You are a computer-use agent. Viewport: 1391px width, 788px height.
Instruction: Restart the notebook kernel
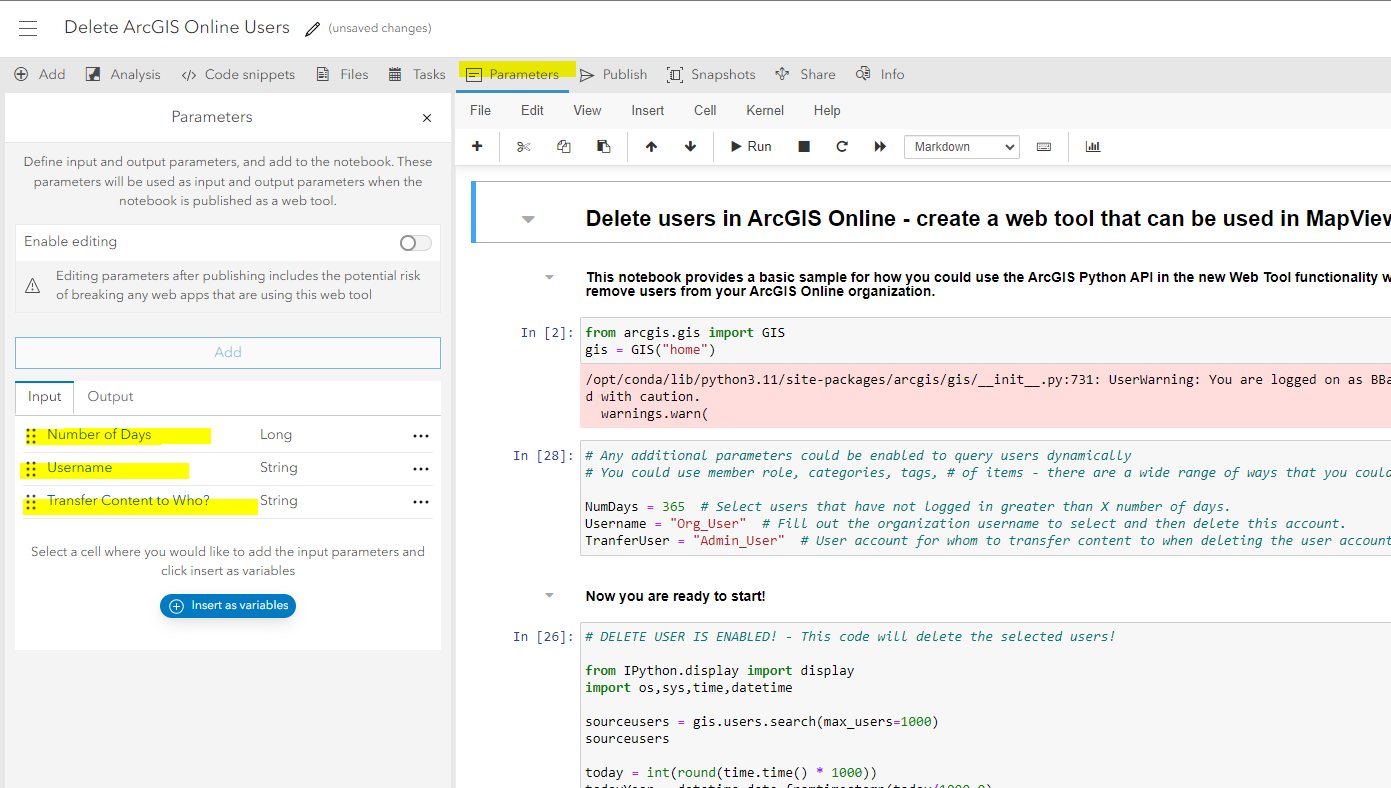[x=841, y=146]
